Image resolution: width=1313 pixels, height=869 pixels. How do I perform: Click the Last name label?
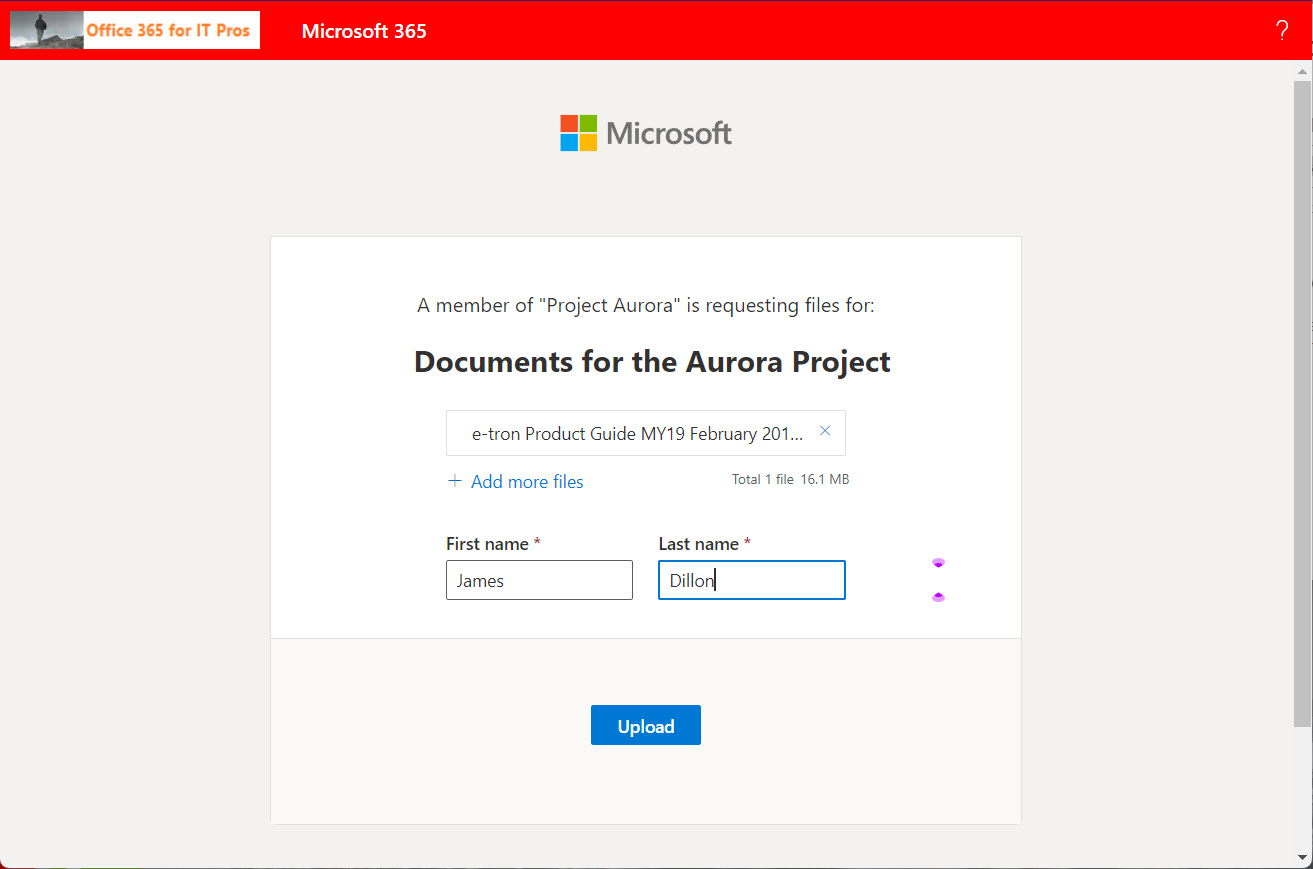(698, 544)
